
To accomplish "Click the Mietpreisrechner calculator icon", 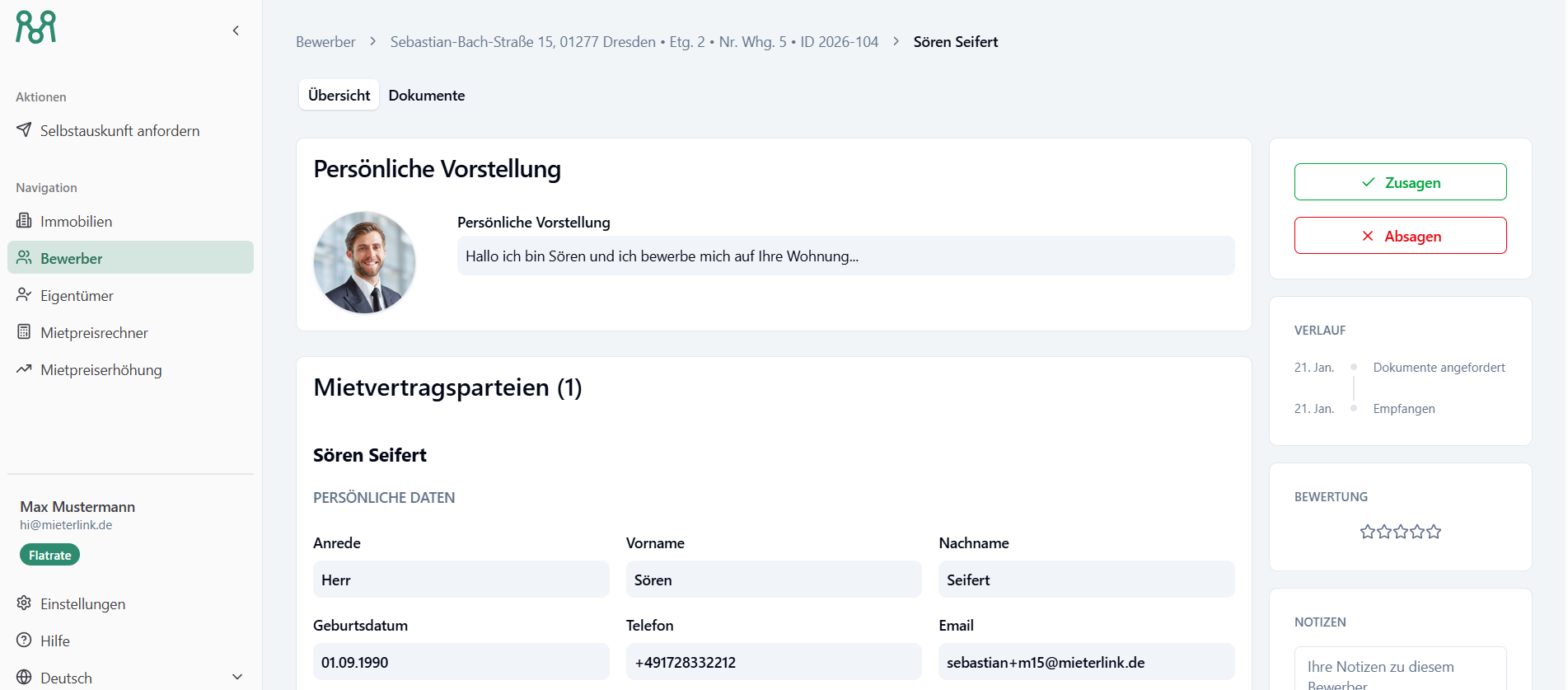I will pos(24,332).
